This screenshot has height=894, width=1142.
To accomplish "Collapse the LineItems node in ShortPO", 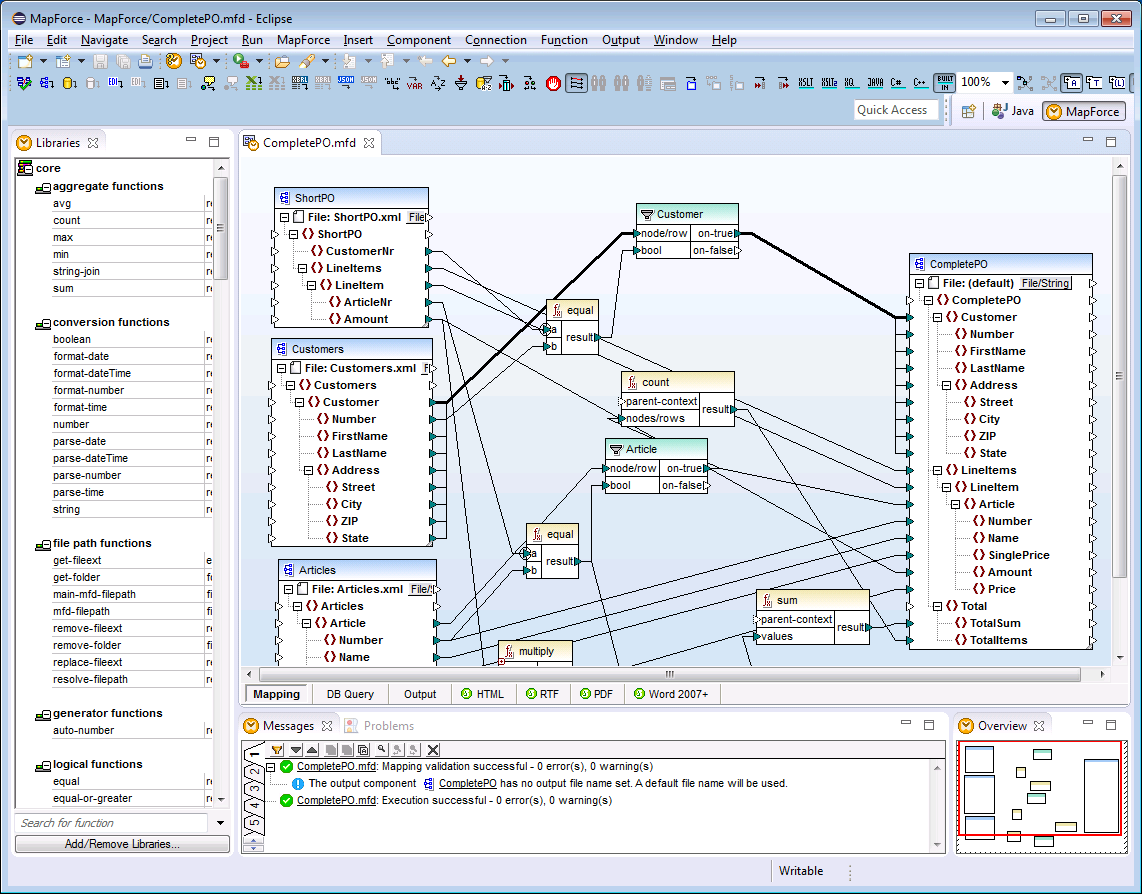I will [x=302, y=268].
